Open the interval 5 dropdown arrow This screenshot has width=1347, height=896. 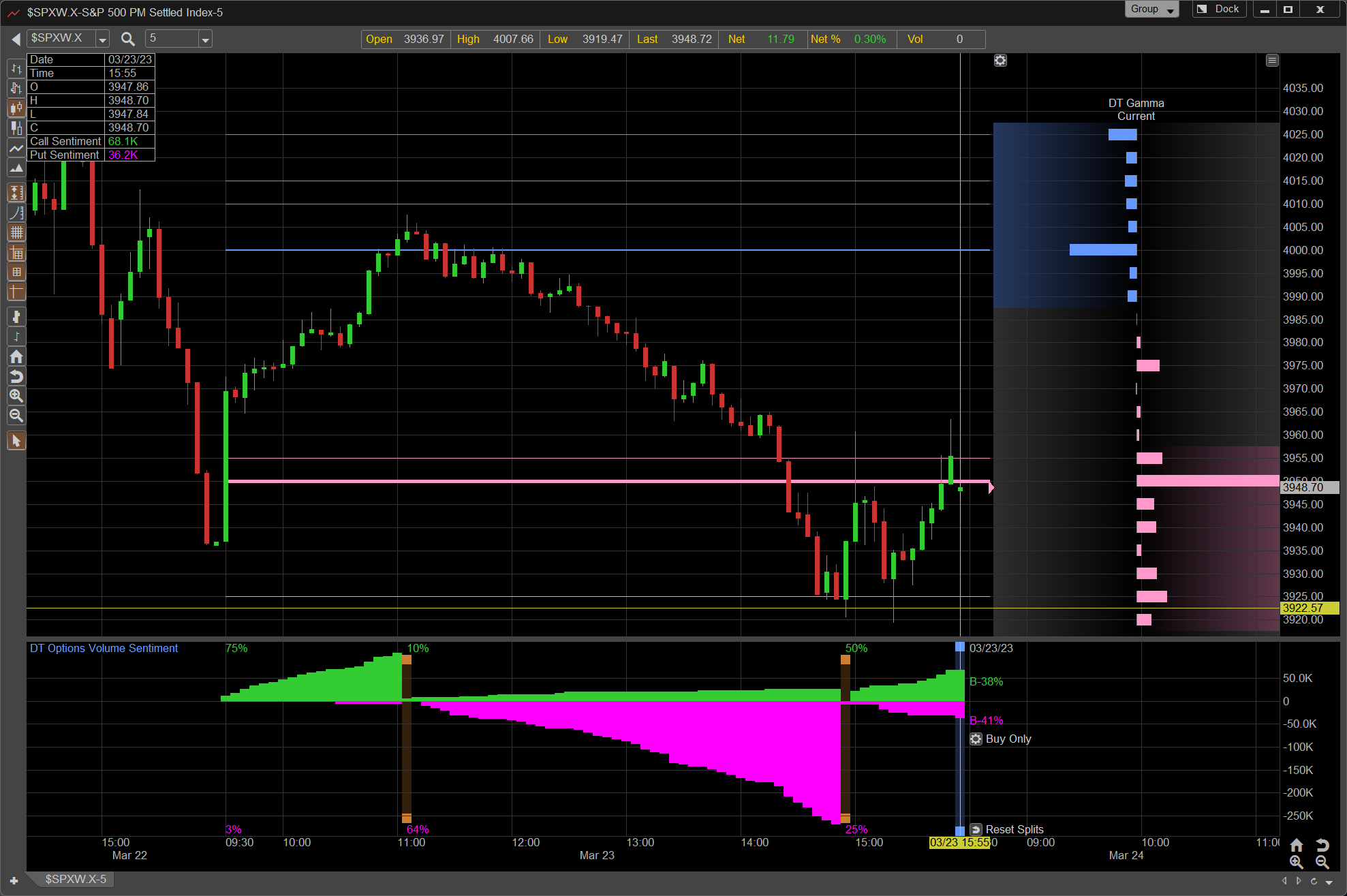[204, 40]
